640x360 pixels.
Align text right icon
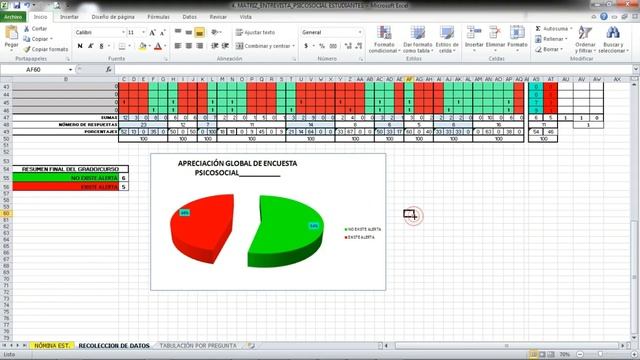coord(199,46)
